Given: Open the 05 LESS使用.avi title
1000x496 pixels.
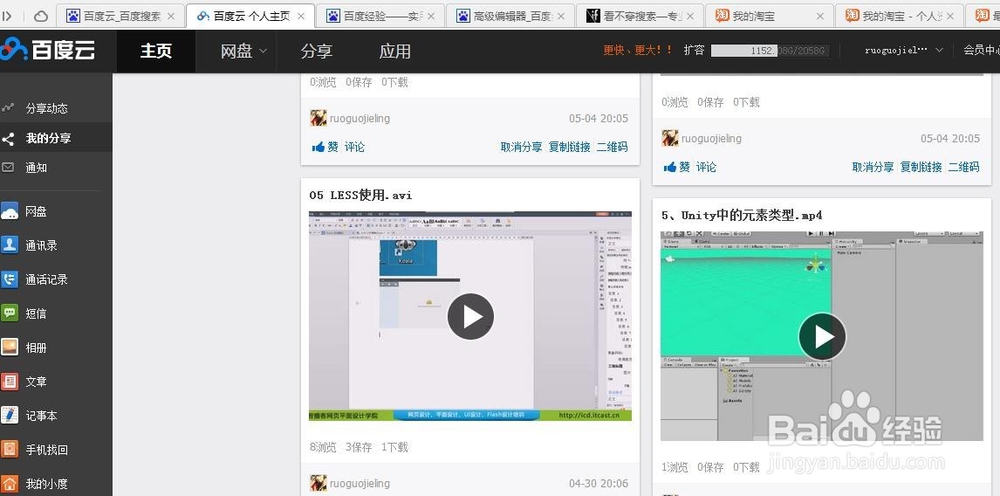Looking at the screenshot, I should [360, 195].
